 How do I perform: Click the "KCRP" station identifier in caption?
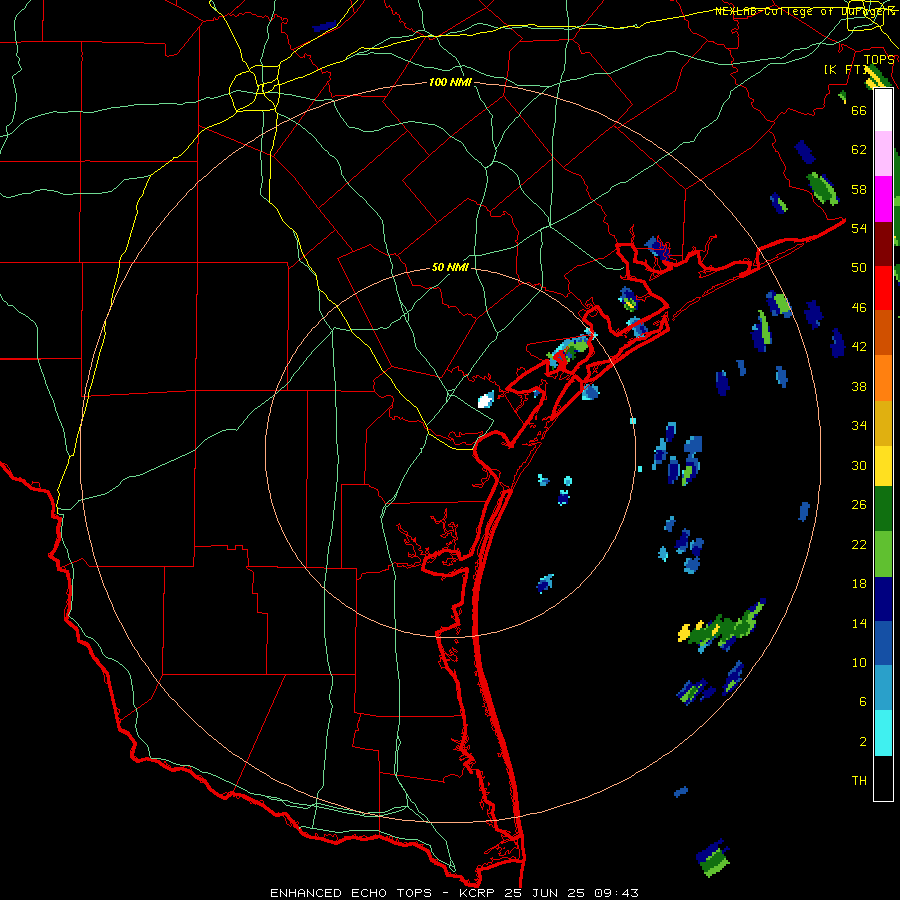coord(477,893)
